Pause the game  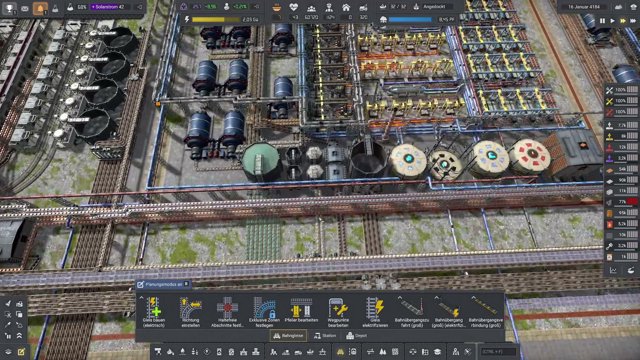602,20
